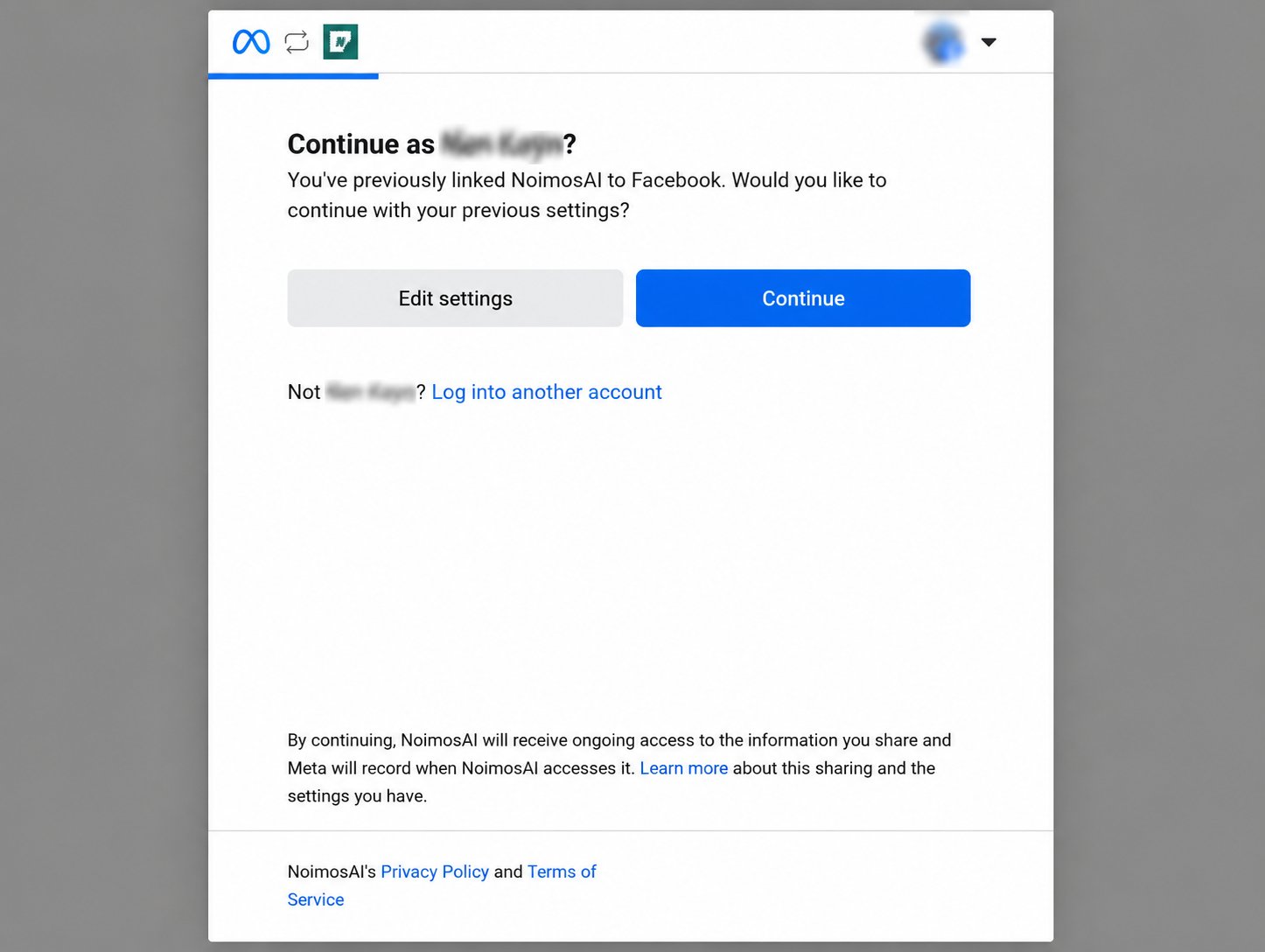Open Log into another account link
1265x952 pixels.
547,392
